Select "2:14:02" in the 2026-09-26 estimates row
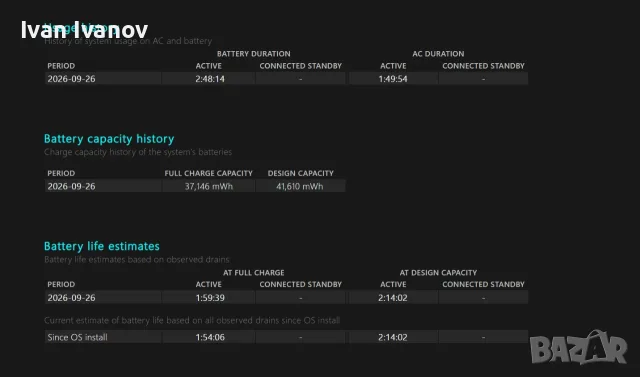This screenshot has width=640, height=377. click(x=393, y=298)
